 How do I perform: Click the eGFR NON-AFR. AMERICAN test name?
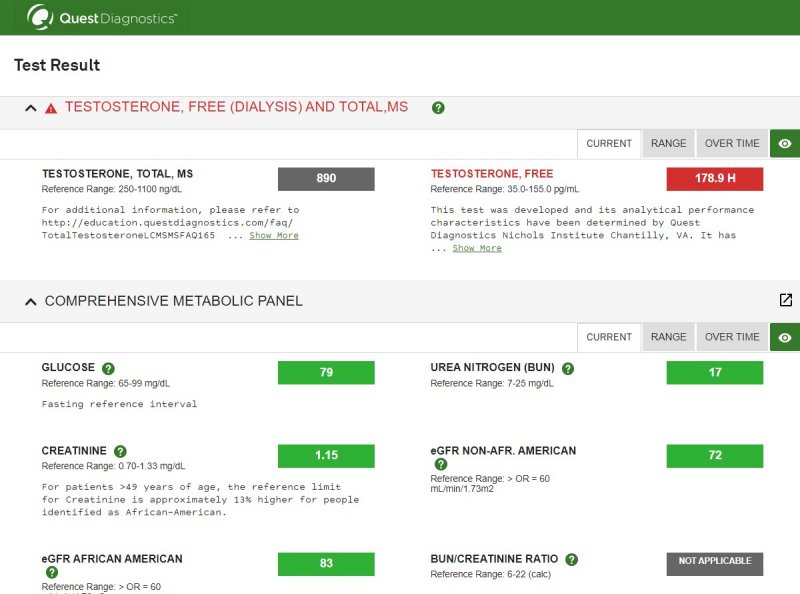pos(503,451)
